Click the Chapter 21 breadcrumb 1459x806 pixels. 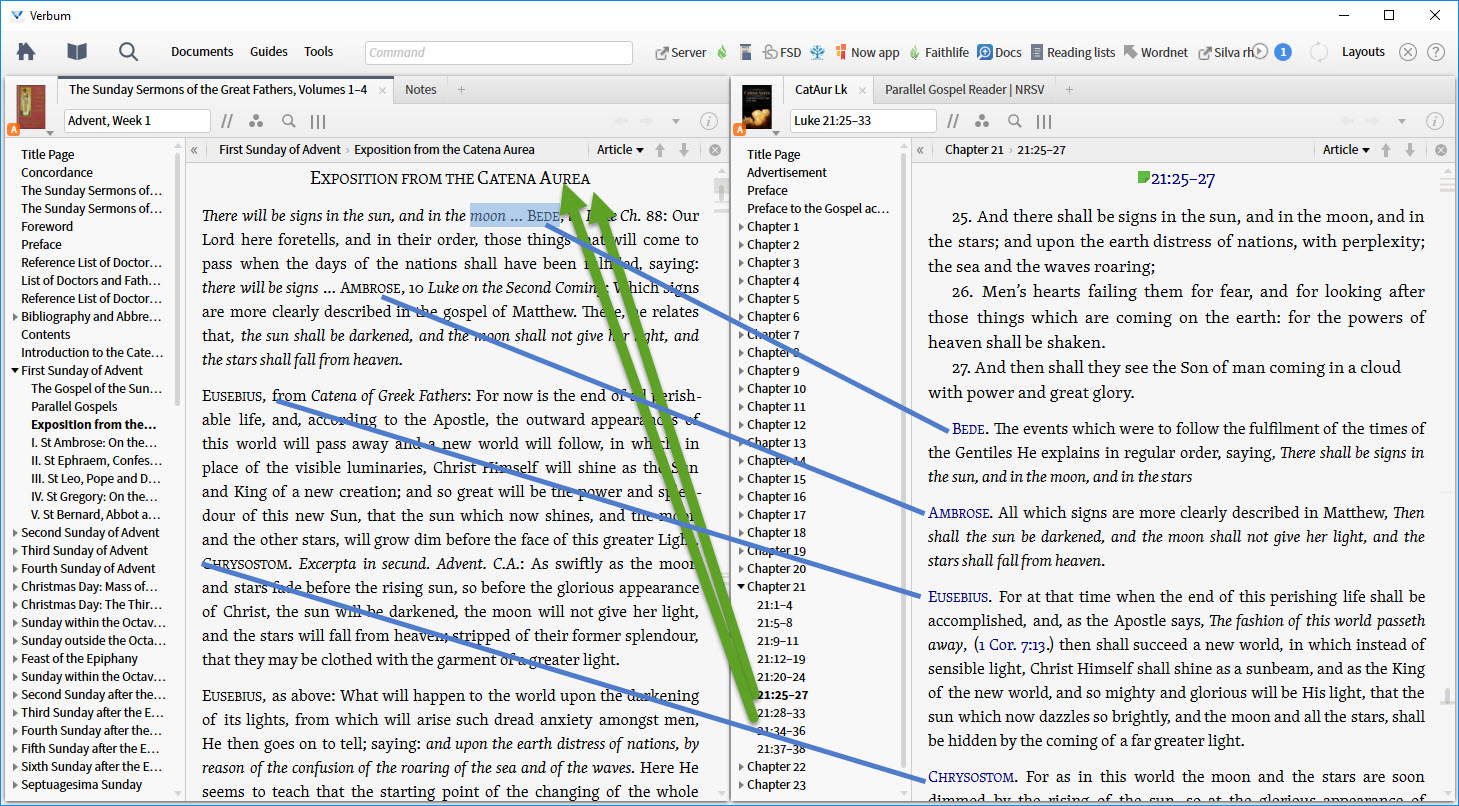[974, 150]
